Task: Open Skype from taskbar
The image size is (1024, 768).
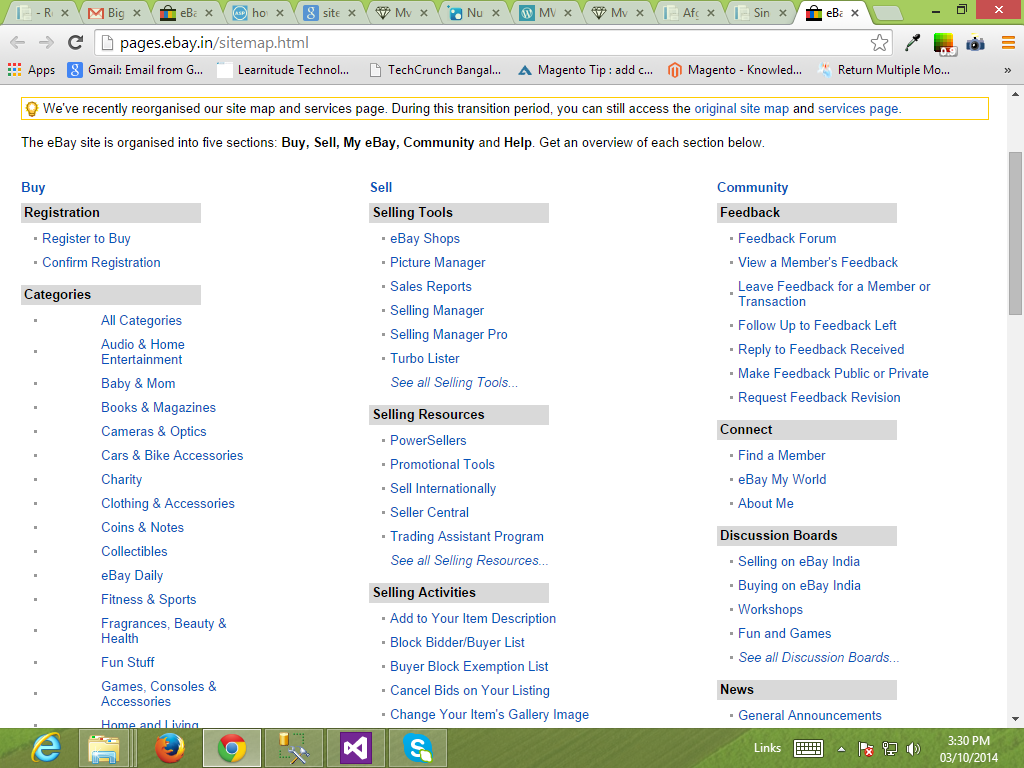Action: coord(418,748)
